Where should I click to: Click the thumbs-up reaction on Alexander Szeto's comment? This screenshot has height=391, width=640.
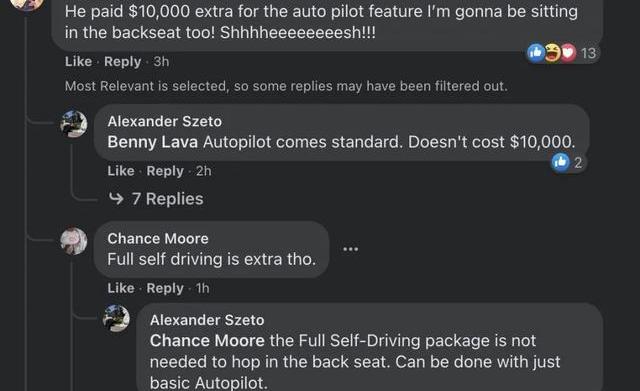click(560, 162)
